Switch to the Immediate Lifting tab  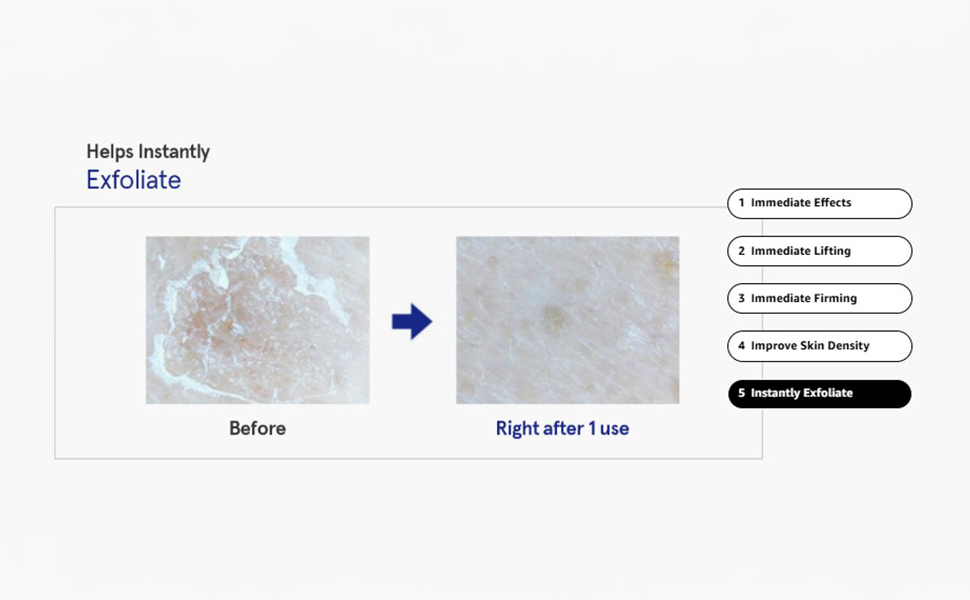click(819, 251)
